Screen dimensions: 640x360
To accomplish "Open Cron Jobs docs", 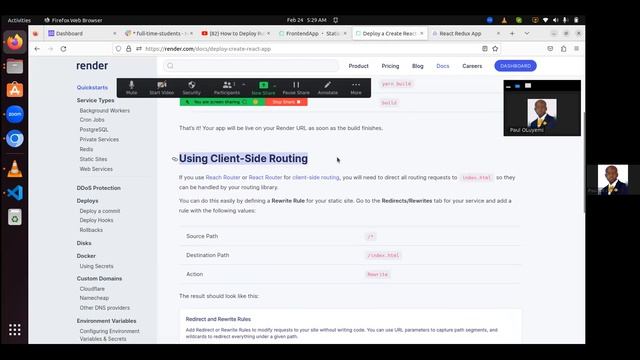I will pos(92,120).
